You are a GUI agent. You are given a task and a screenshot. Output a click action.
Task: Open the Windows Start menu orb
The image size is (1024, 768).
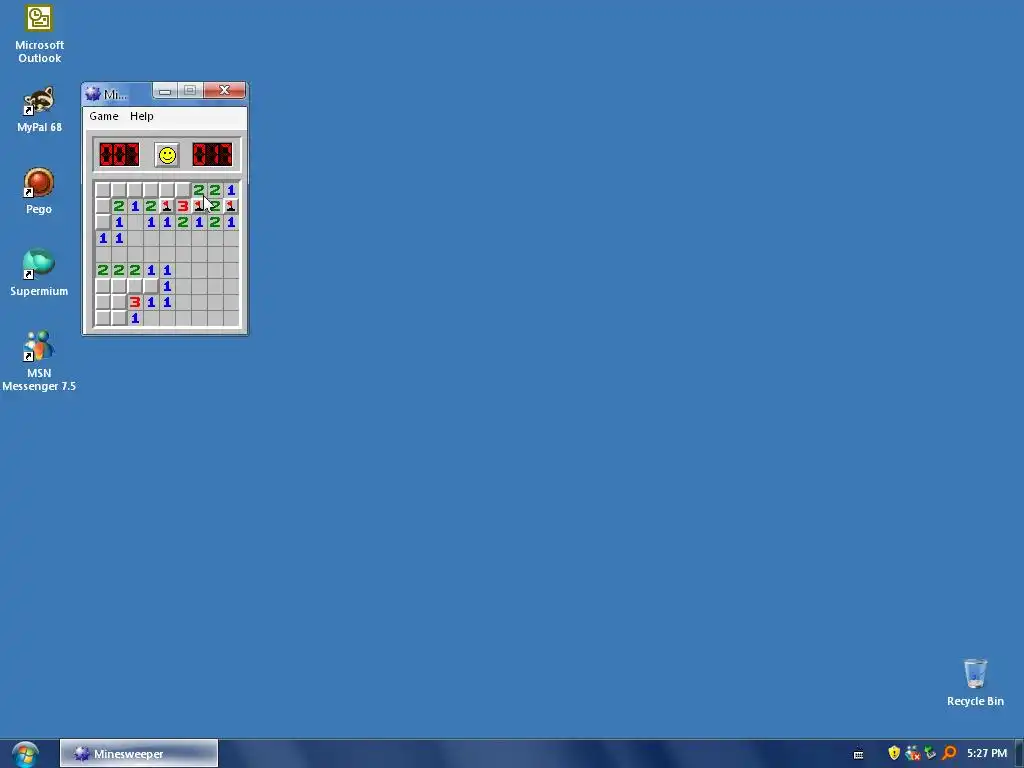coord(25,754)
